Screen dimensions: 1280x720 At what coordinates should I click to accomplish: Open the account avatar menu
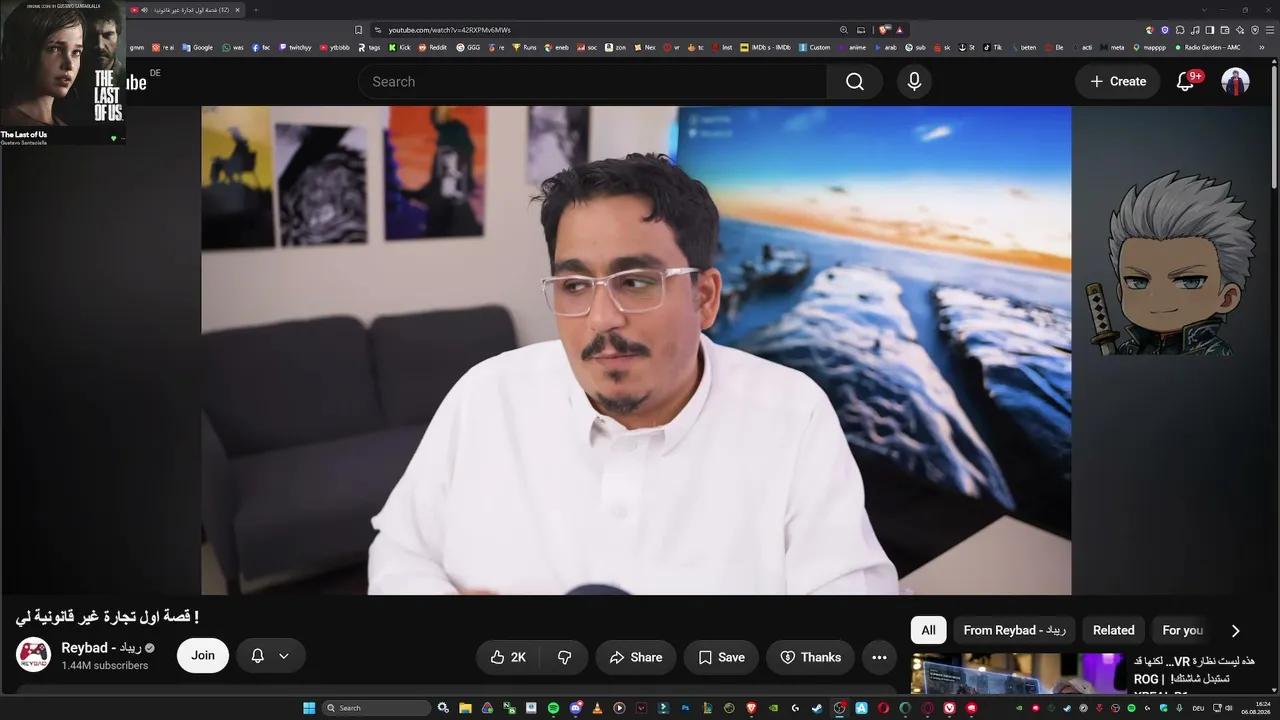pos(1235,82)
